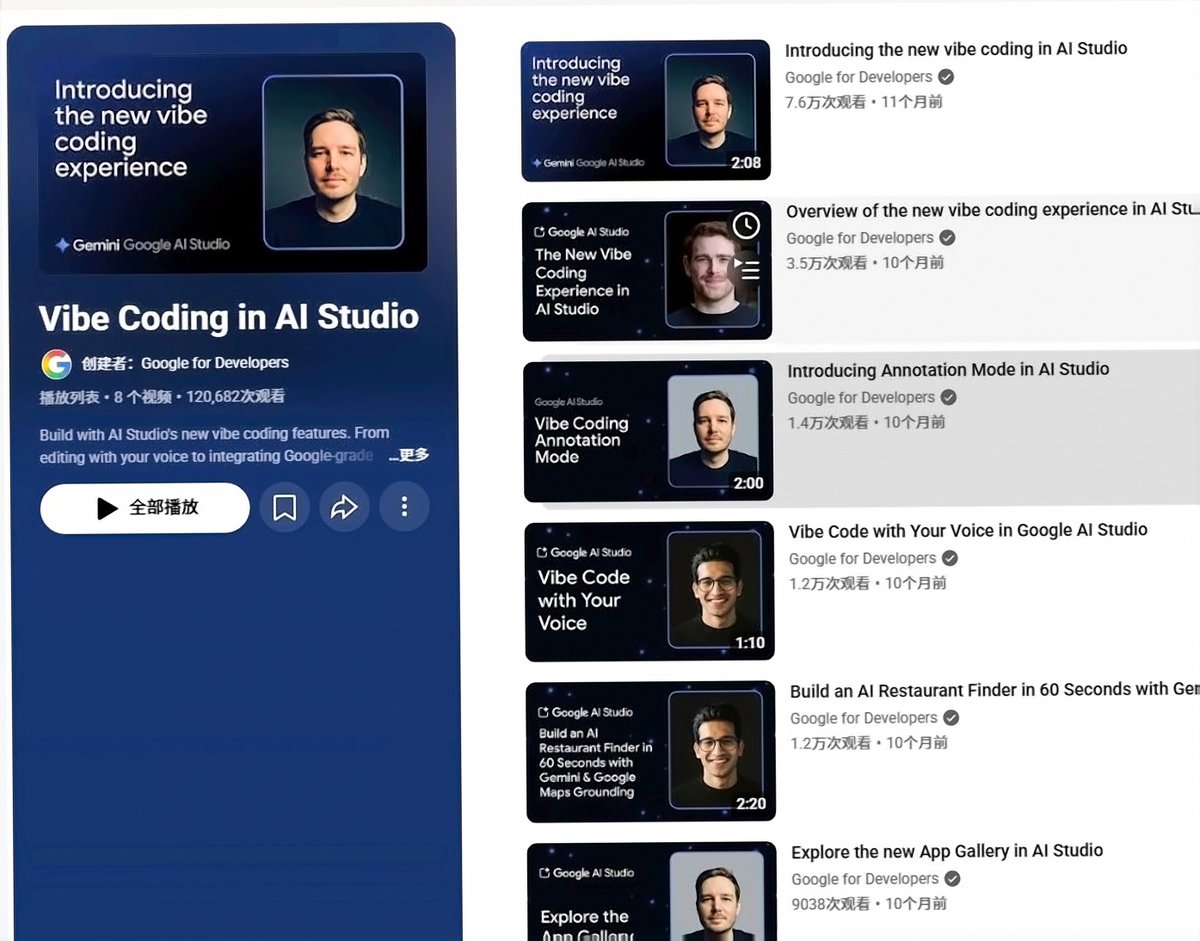Click channel name under Explore the new App Gallery
Viewport: 1200px width, 941px height.
point(864,879)
